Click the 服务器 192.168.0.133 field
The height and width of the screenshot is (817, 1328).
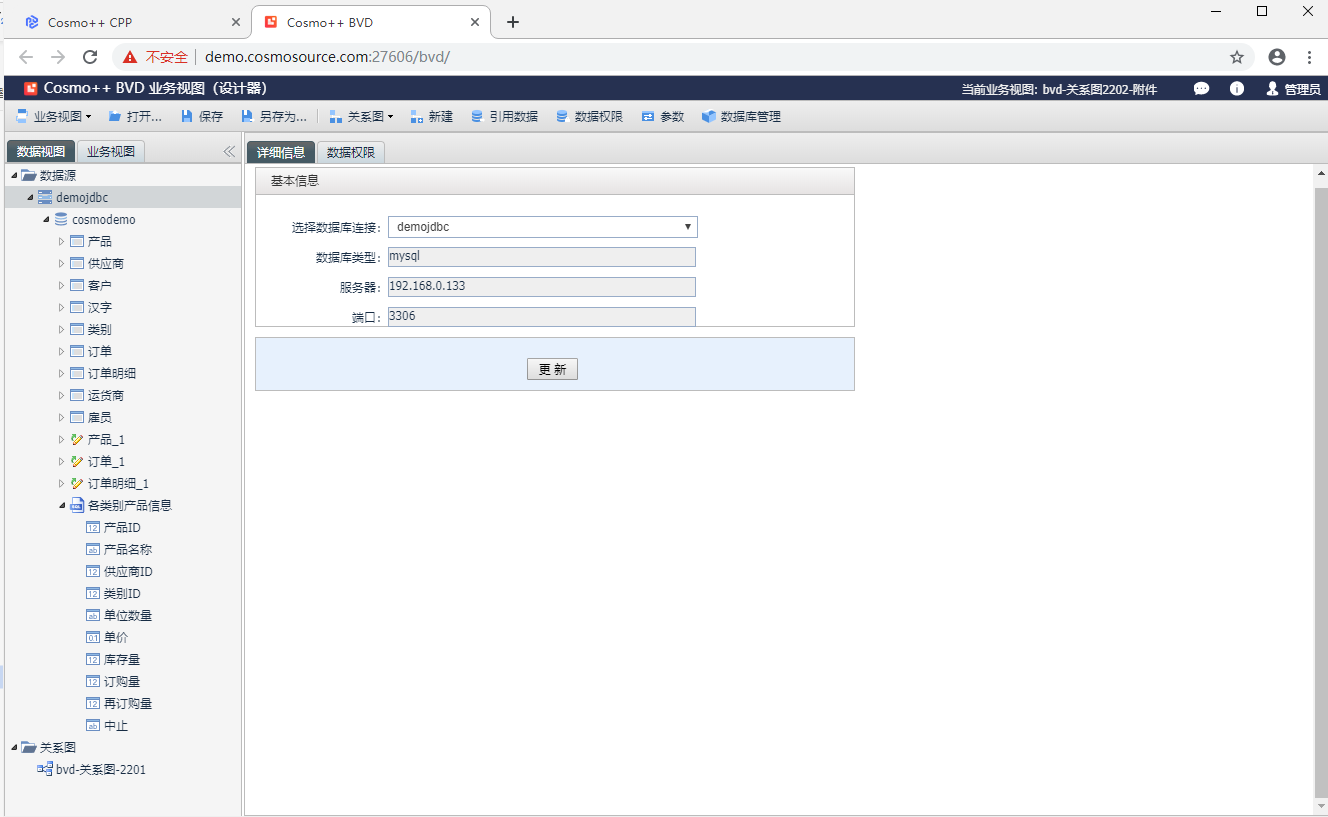[x=542, y=287]
